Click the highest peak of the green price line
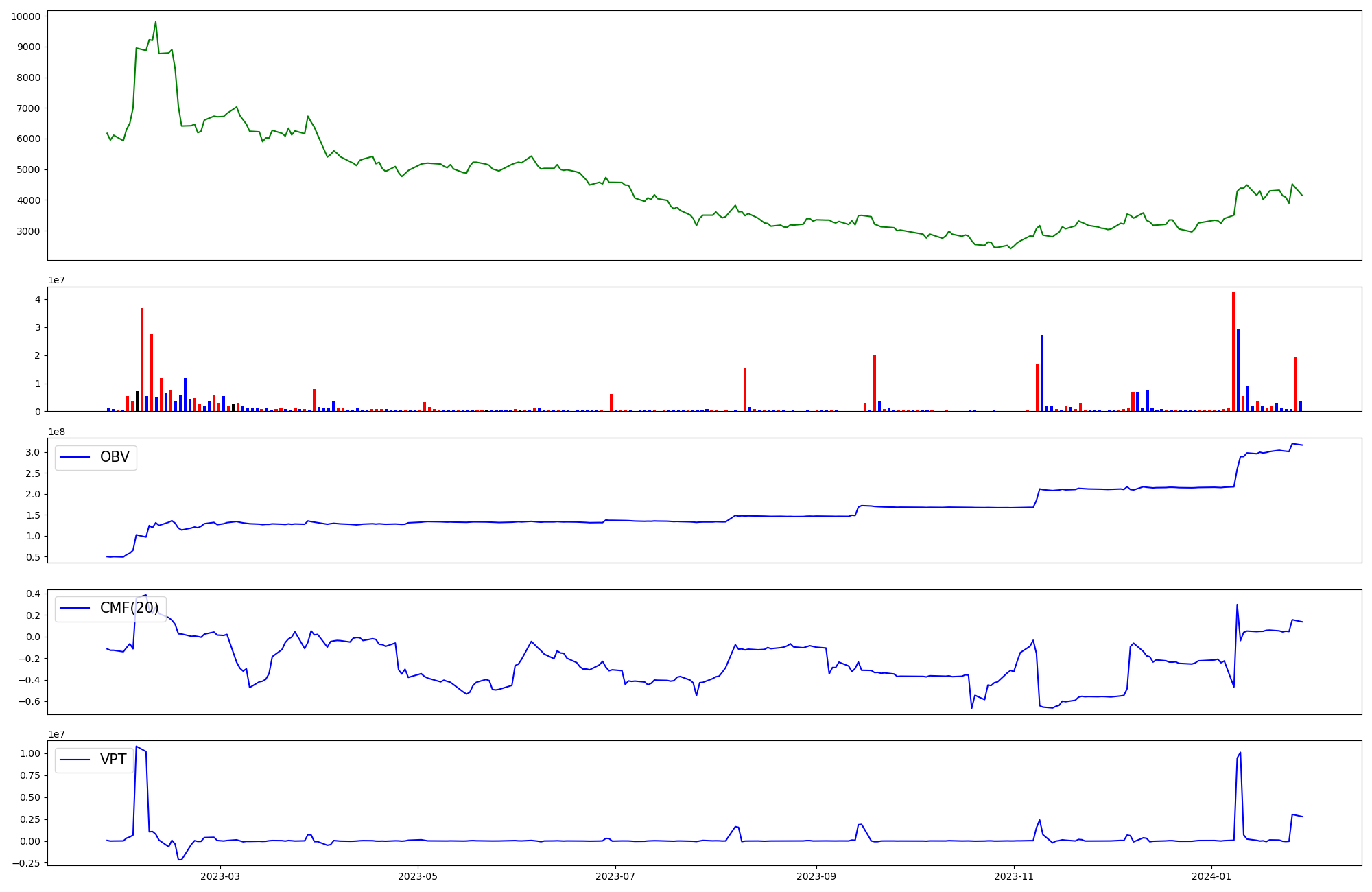The image size is (1372, 892). point(156,22)
